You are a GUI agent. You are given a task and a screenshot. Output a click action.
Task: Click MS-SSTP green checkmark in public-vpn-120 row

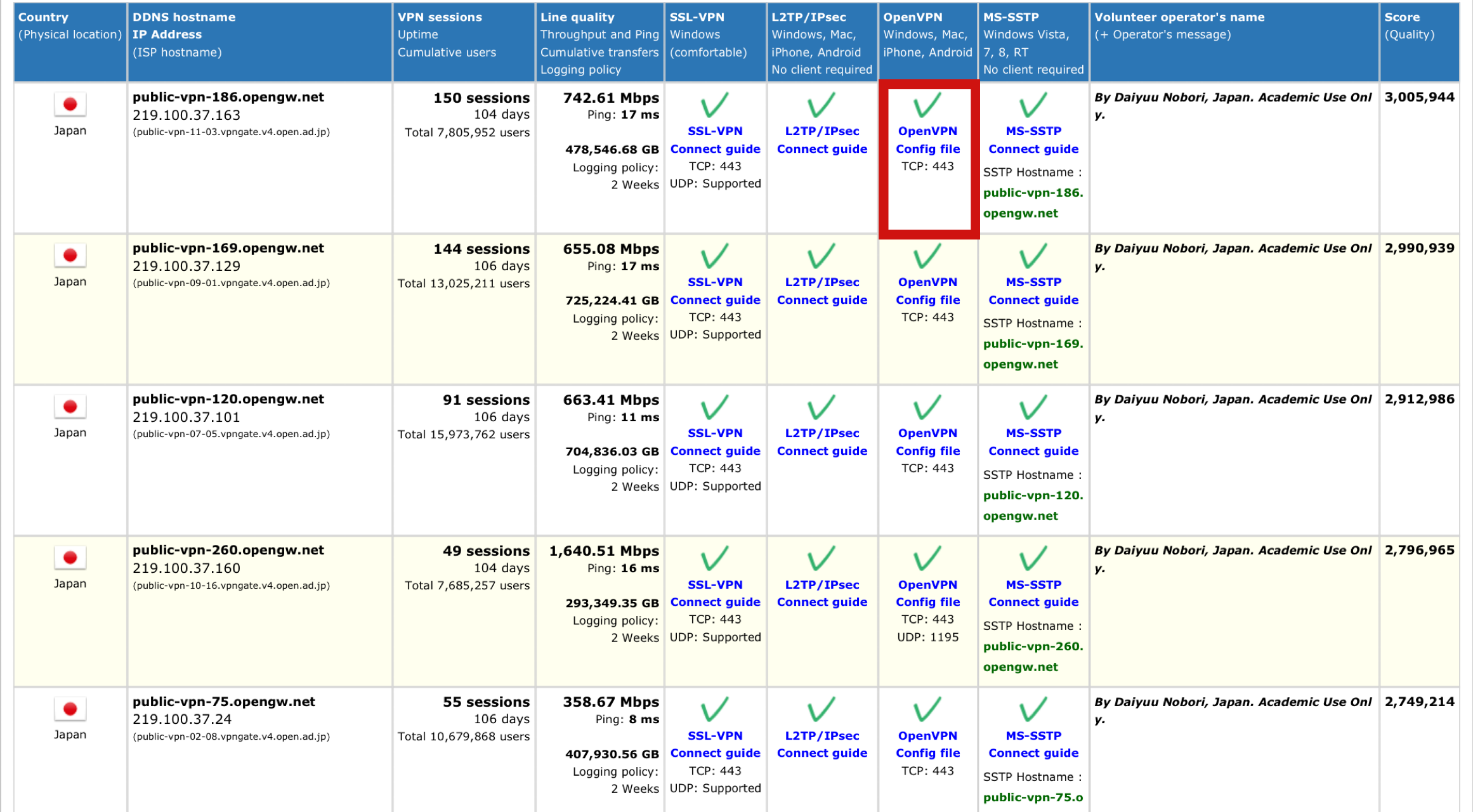[1033, 408]
